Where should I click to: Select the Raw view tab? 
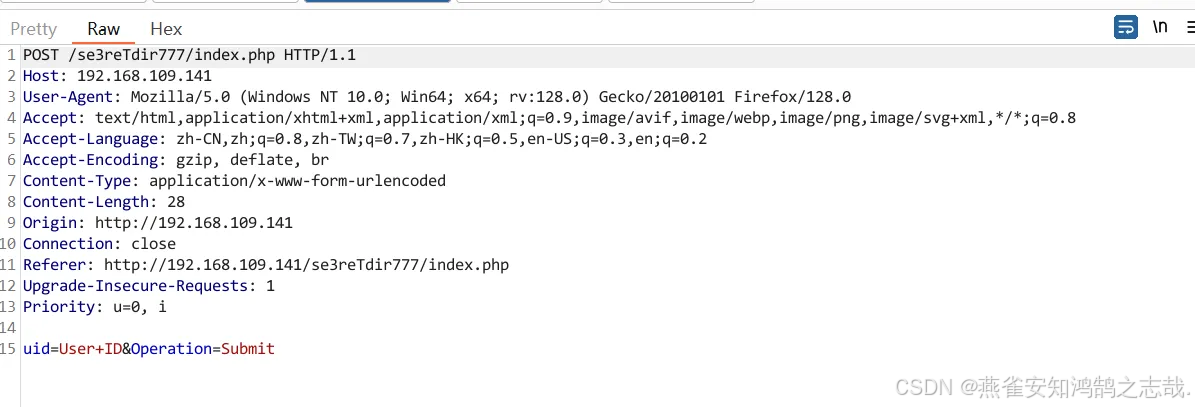click(x=104, y=29)
